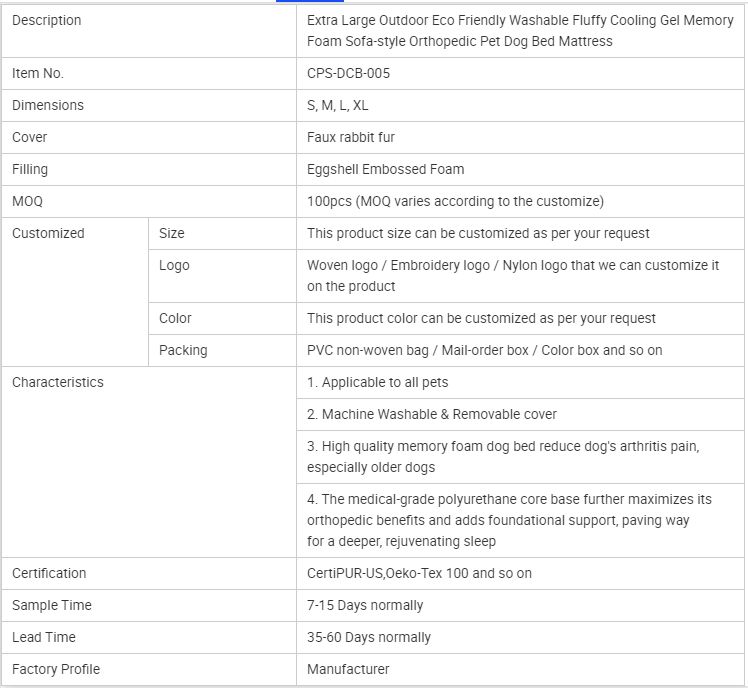Screen dimensions: 748x688
Task: Click the medical-grade polyurethane core paragraph
Action: click(509, 520)
